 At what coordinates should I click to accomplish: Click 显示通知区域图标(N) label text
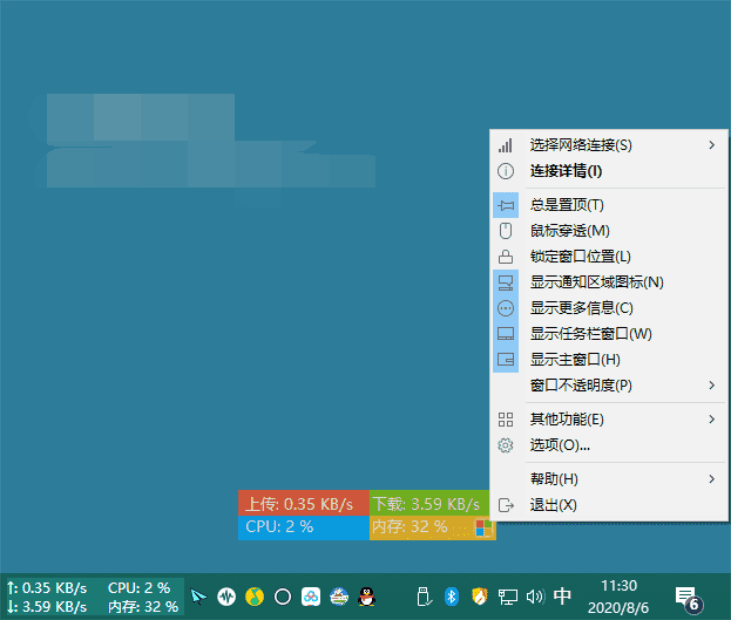click(597, 282)
